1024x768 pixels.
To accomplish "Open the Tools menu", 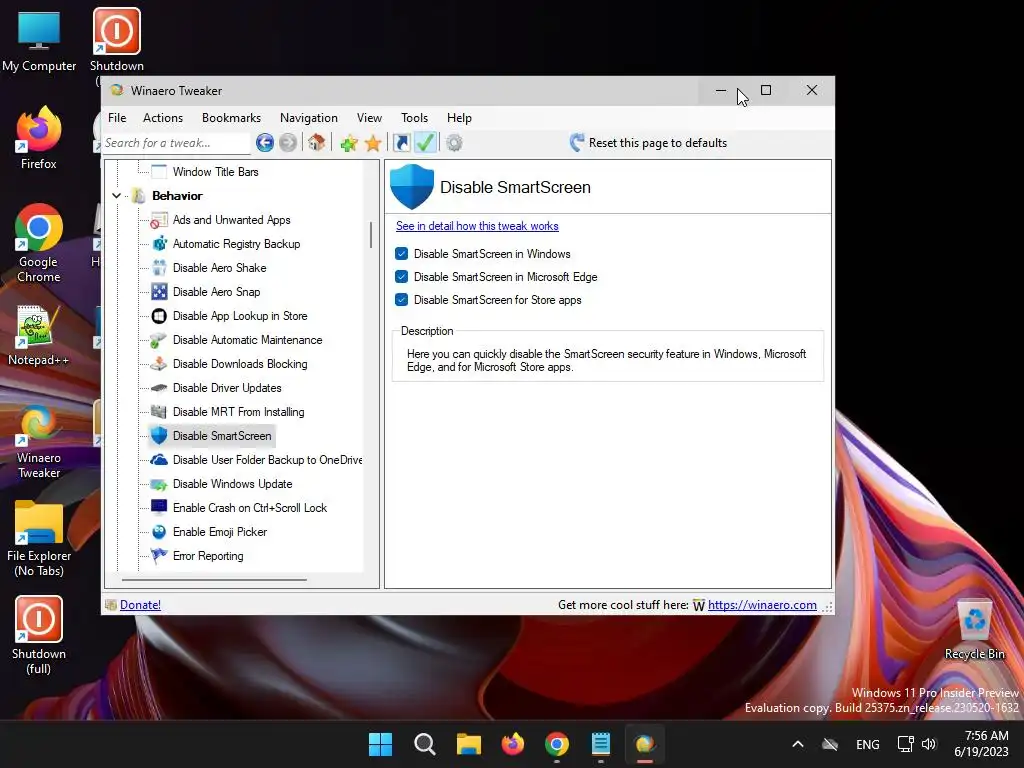I will point(414,118).
